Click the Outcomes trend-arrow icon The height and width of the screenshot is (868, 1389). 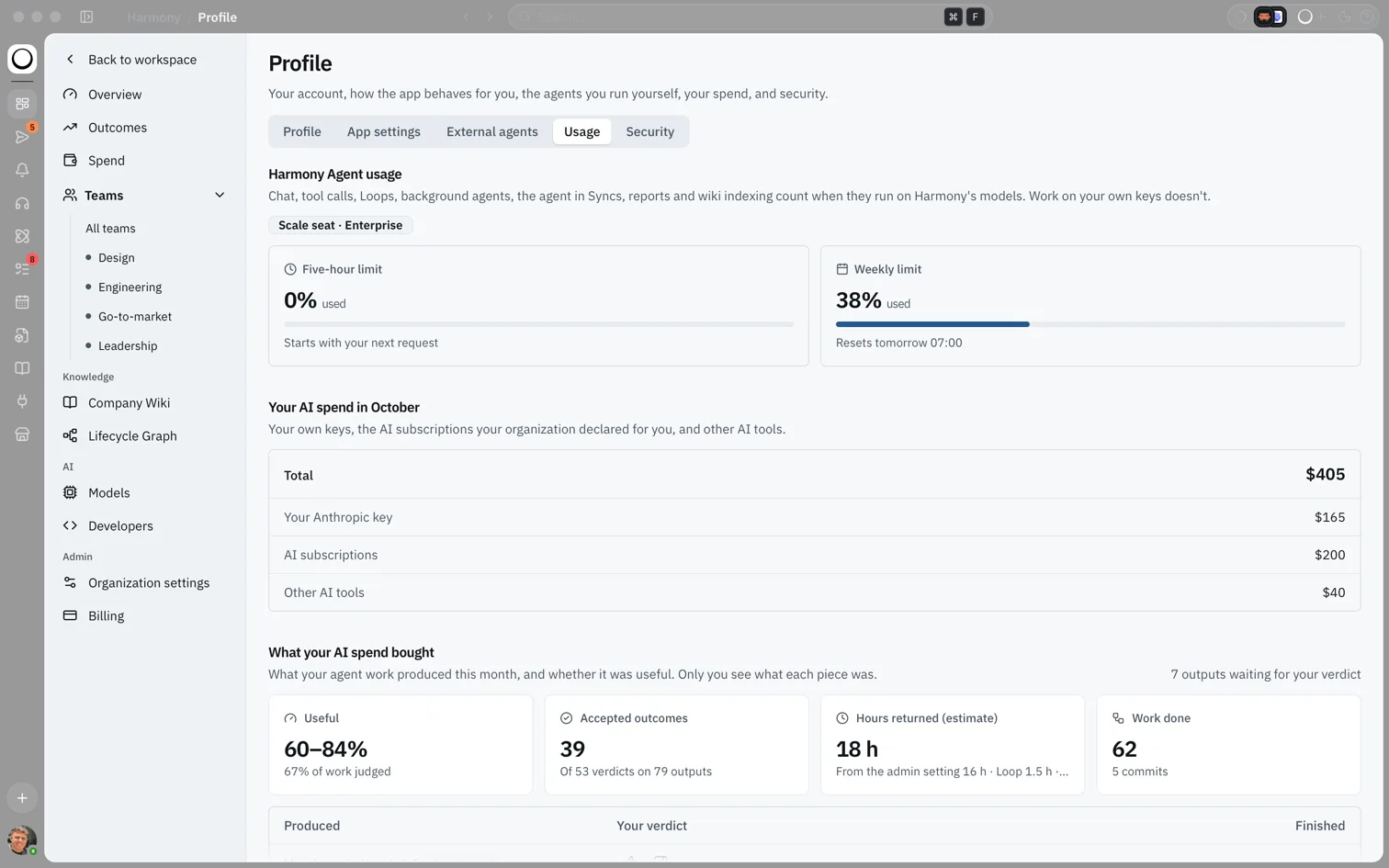(70, 127)
